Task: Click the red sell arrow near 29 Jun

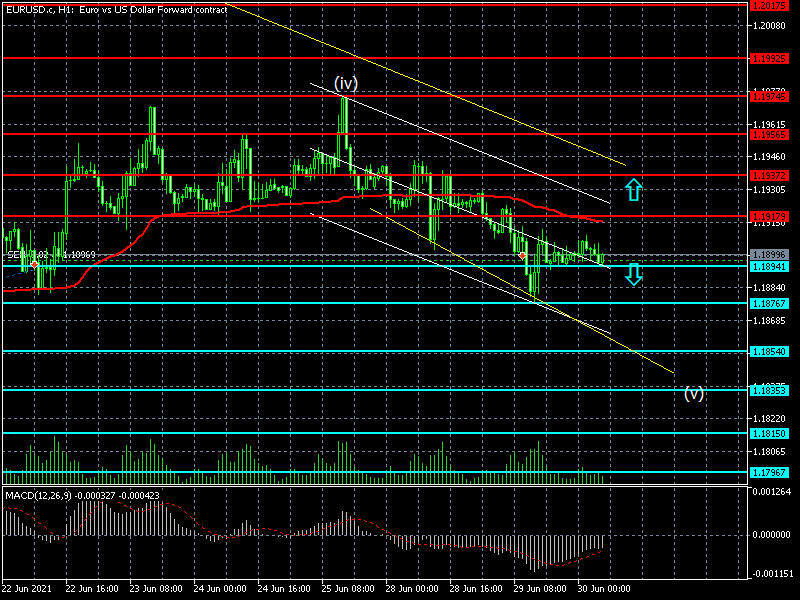Action: click(x=522, y=256)
